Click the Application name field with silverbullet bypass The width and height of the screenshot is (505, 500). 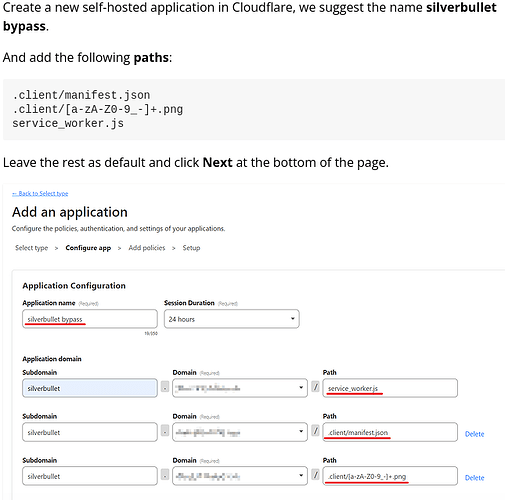(x=90, y=319)
